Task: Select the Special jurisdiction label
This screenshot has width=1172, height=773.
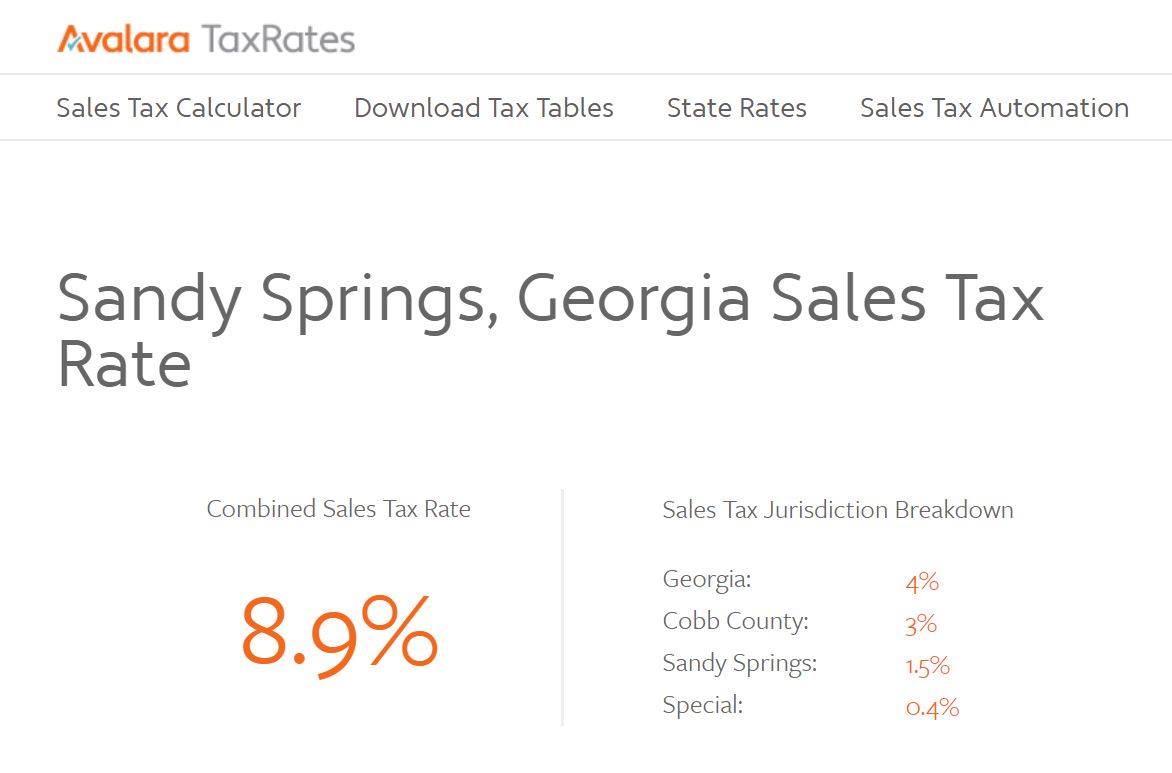Action: point(703,706)
